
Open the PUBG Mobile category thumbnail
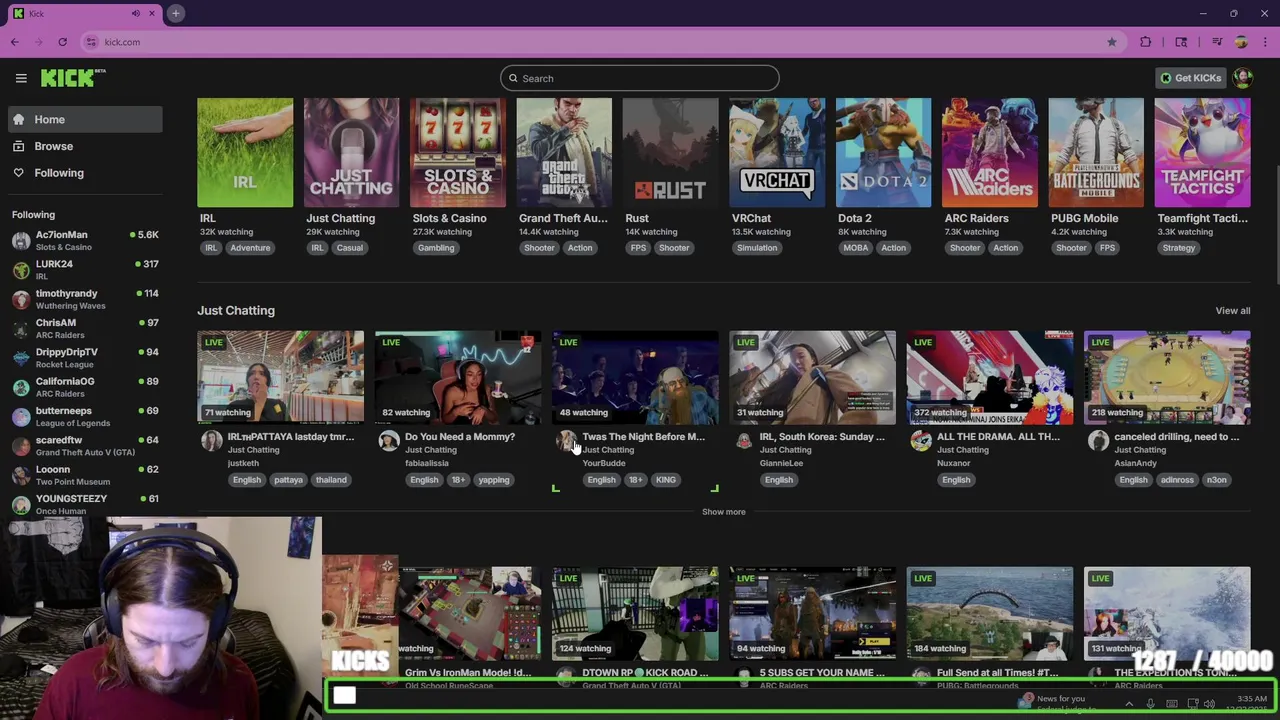[1096, 152]
